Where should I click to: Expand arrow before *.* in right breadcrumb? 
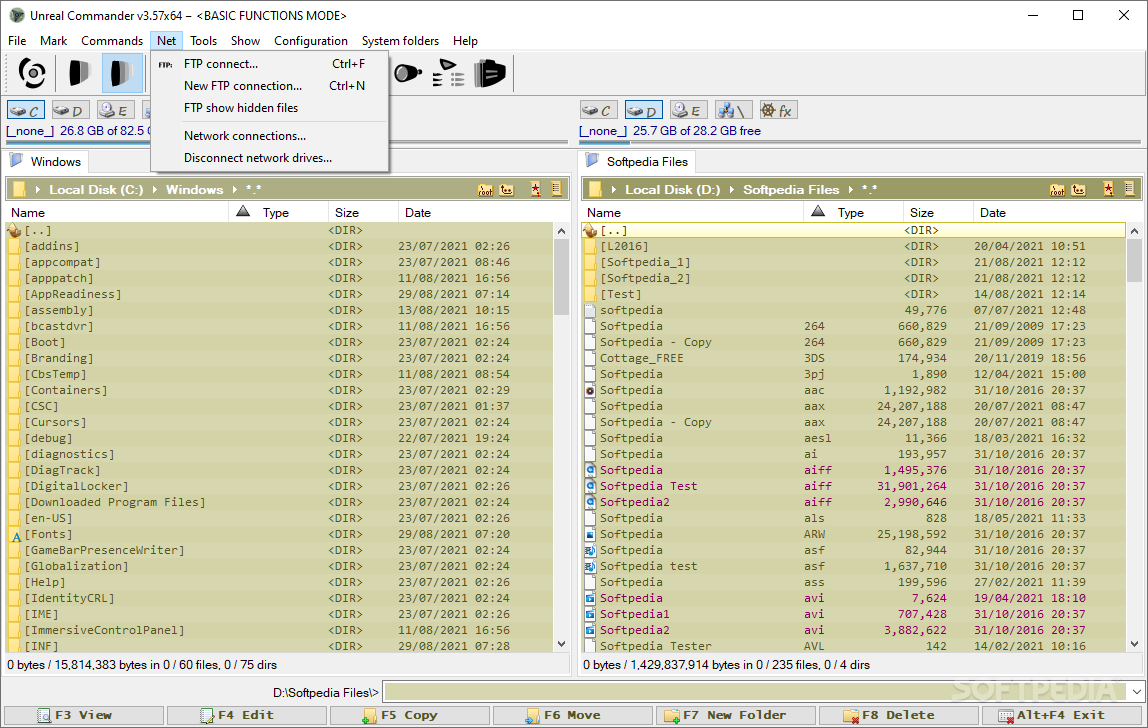pos(851,190)
